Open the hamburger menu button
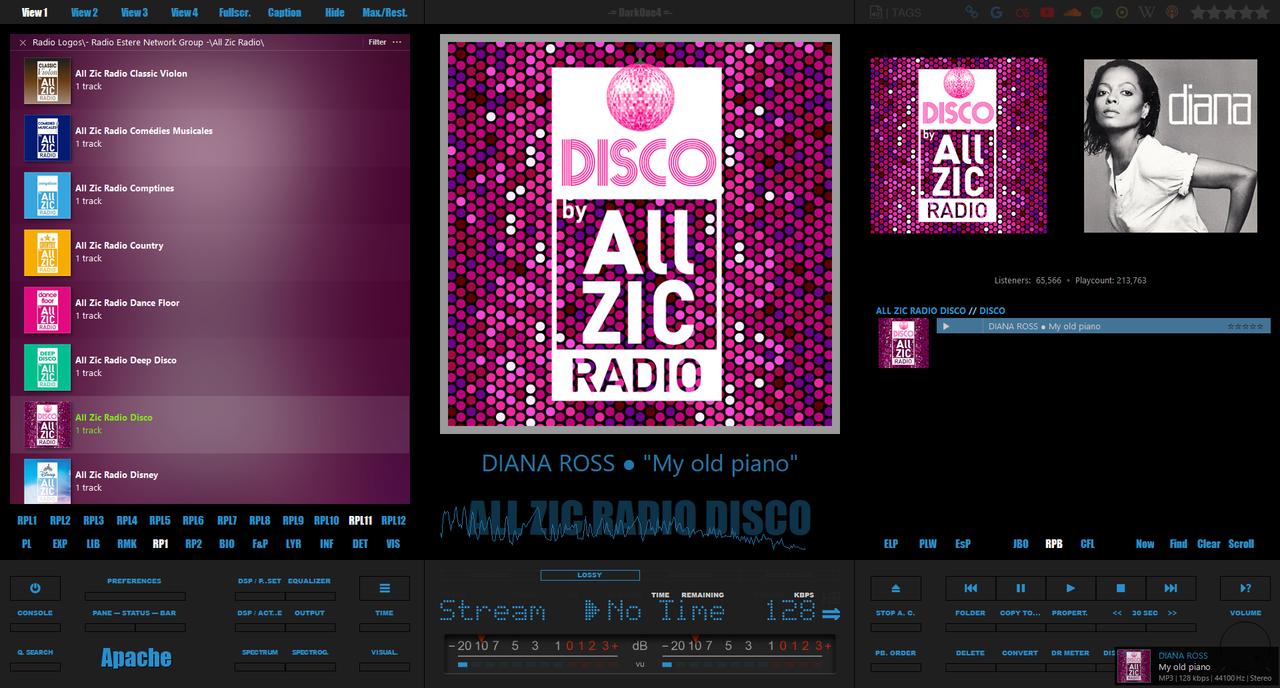This screenshot has width=1280, height=688. [384, 588]
